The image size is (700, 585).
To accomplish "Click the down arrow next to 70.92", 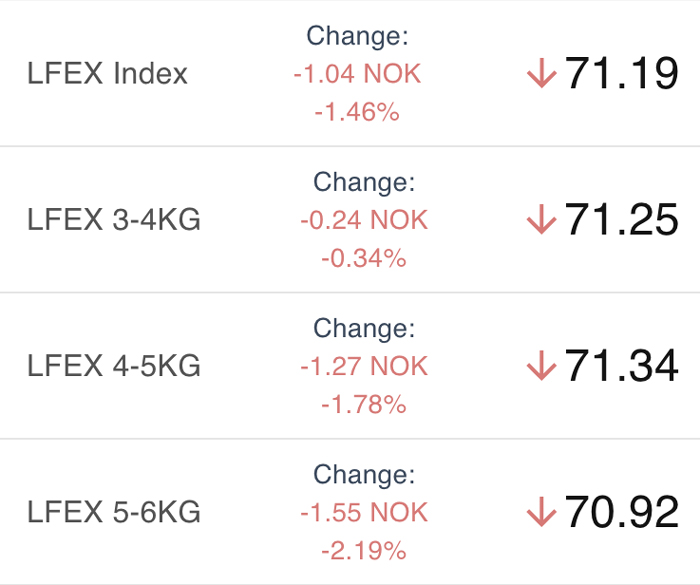I will click(542, 512).
